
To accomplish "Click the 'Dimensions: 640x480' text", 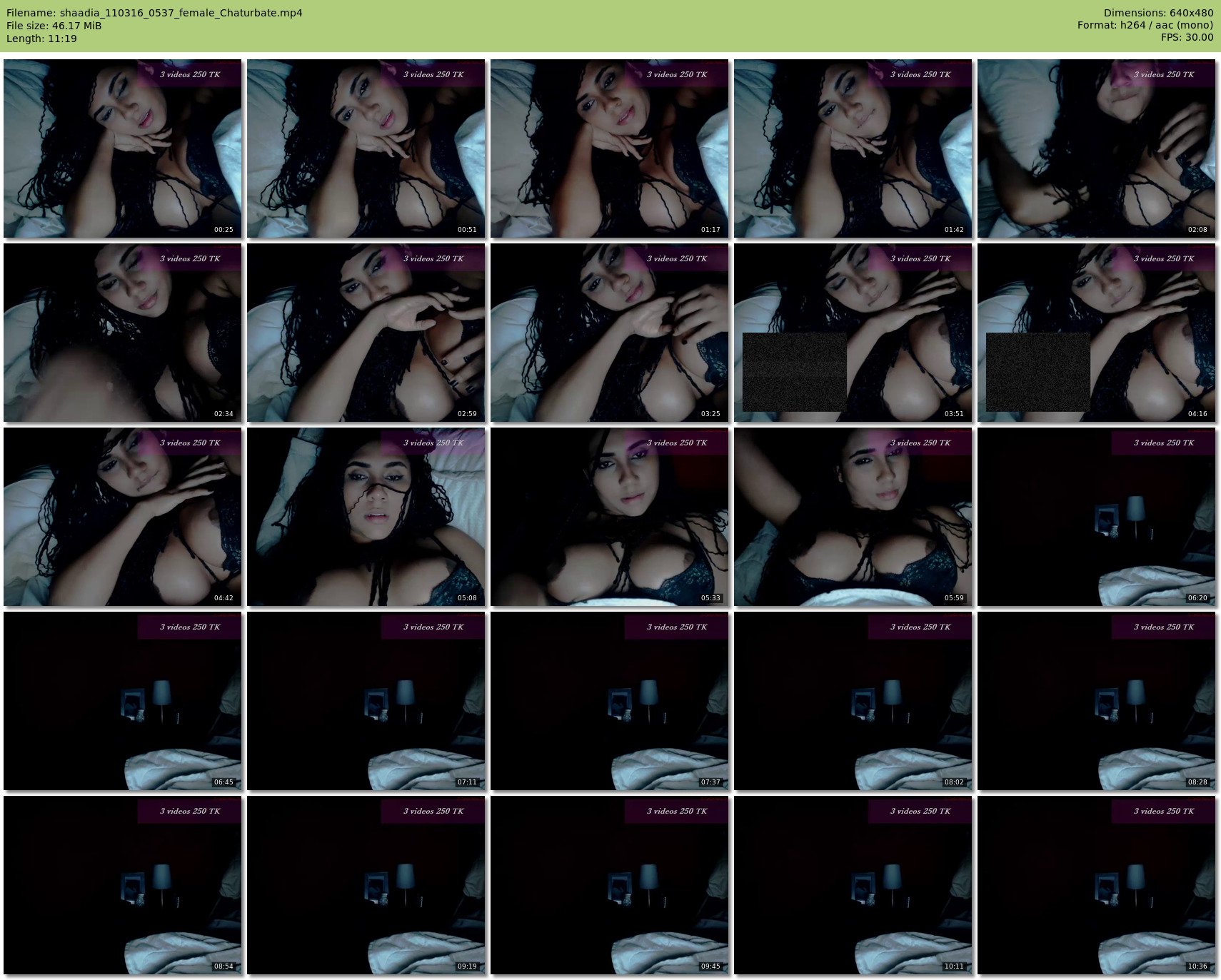I will pyautogui.click(x=1158, y=13).
